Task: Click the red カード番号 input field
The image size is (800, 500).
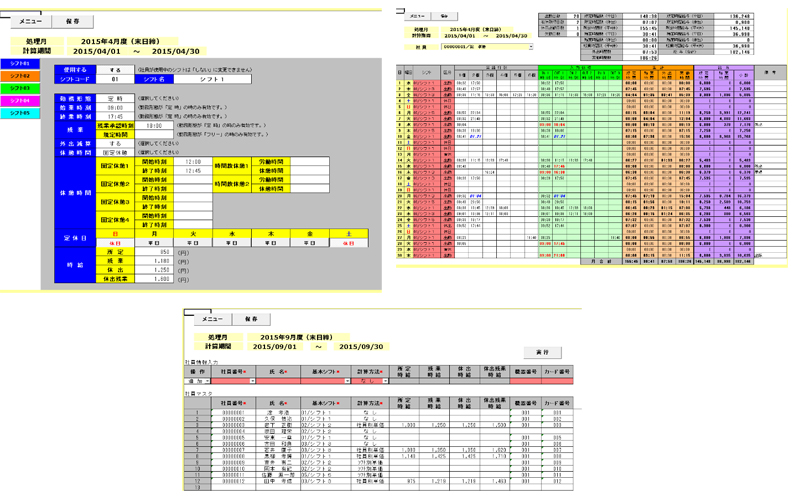Action: [557, 381]
